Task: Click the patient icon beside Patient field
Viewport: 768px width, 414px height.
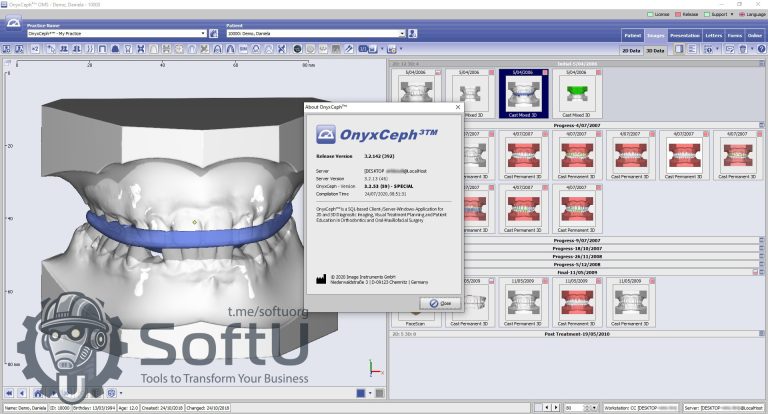Action: (x=412, y=33)
